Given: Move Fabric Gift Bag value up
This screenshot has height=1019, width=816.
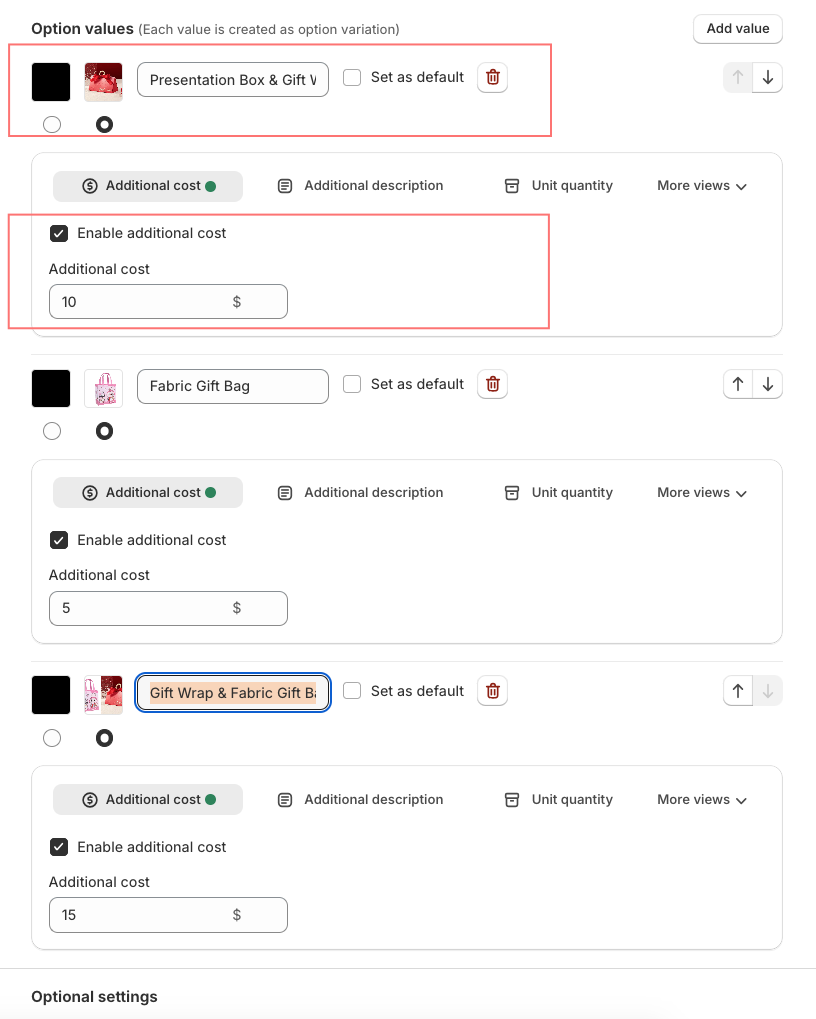Looking at the screenshot, I should [x=738, y=384].
